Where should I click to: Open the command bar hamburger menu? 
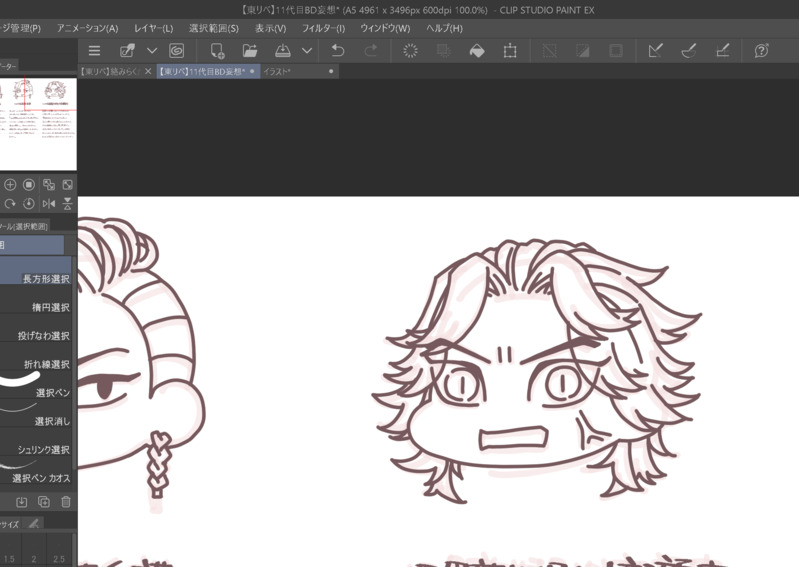tap(94, 50)
